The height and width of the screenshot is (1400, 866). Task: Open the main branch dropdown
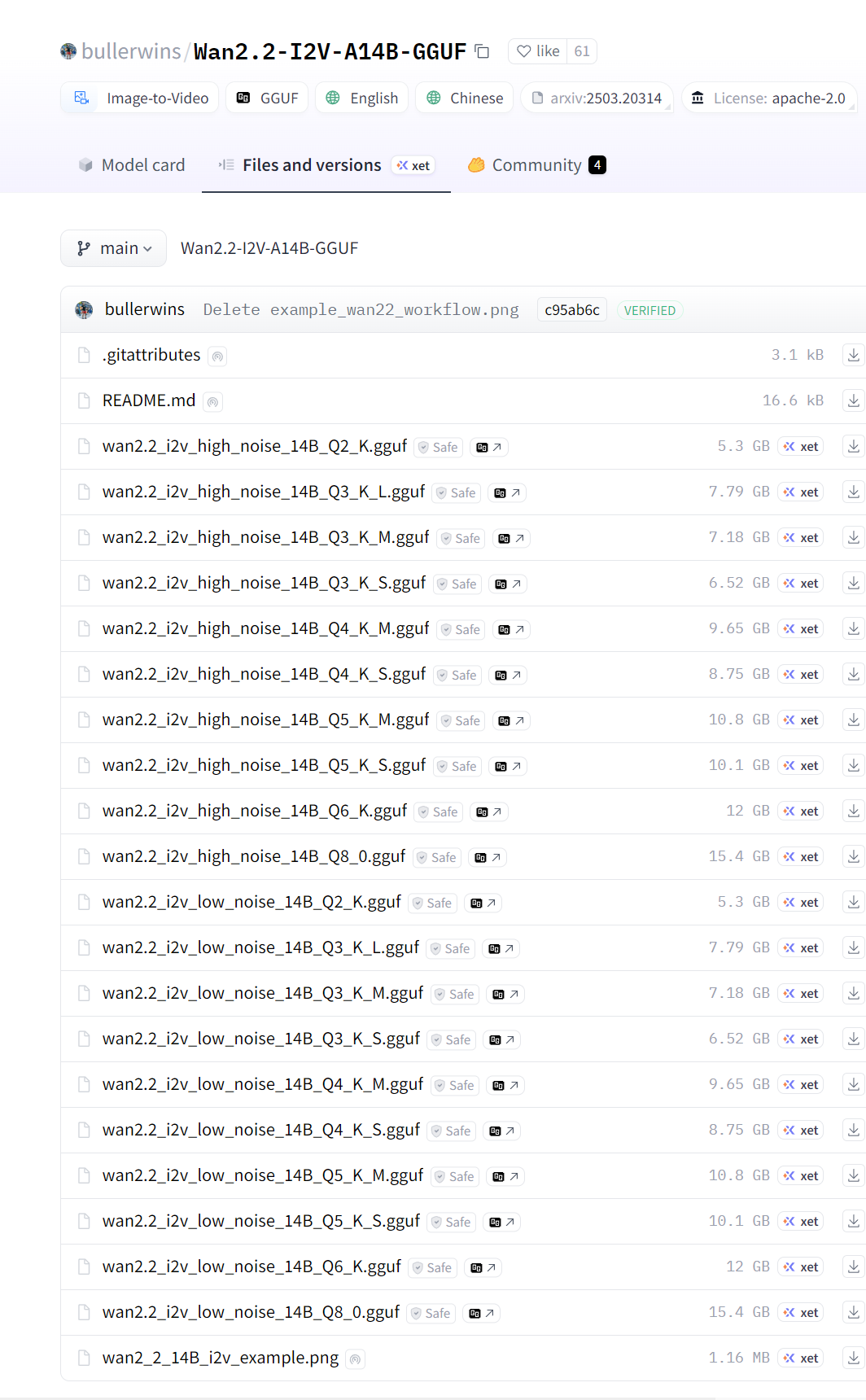[114, 248]
